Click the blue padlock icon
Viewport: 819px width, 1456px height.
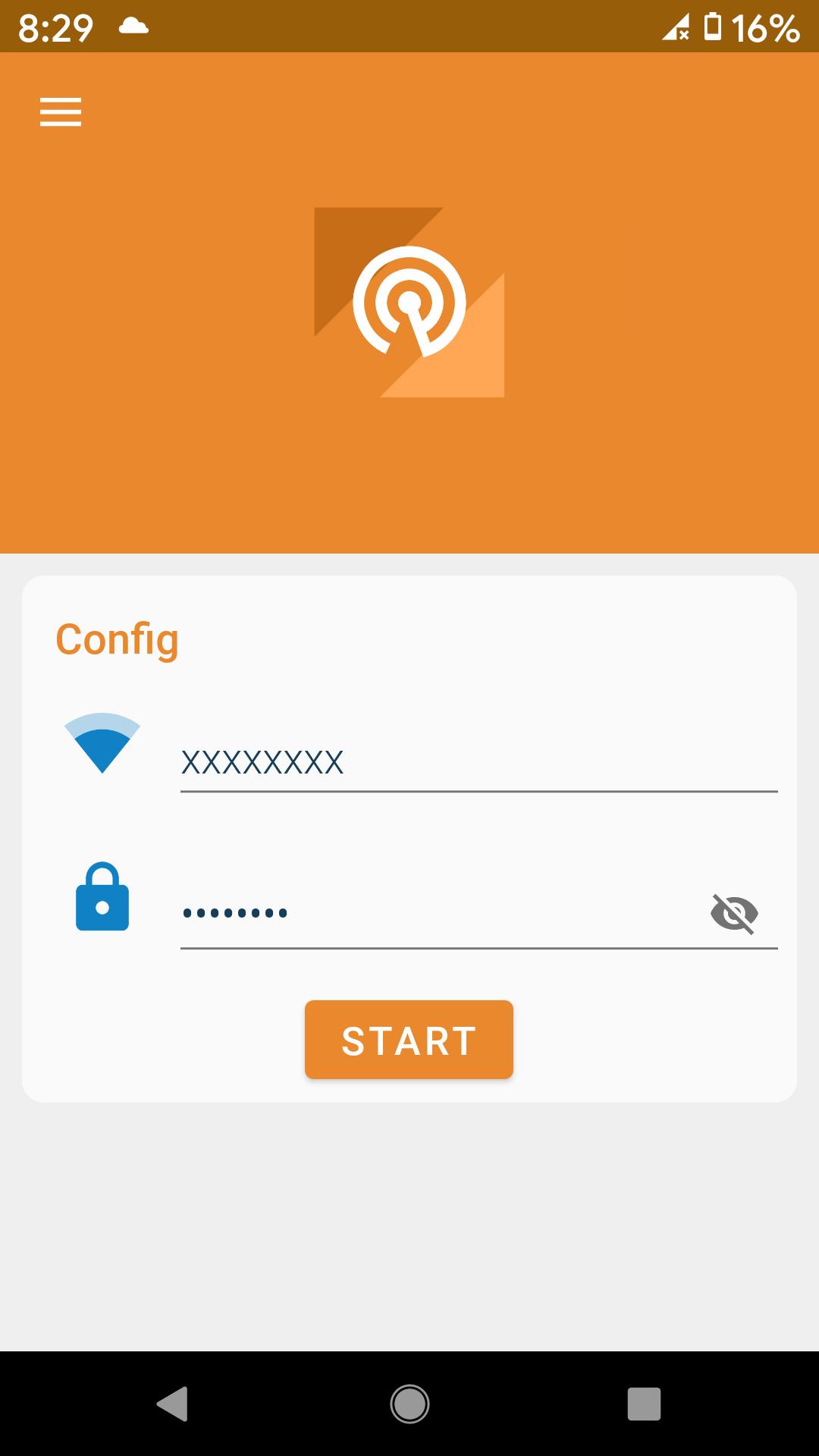tap(102, 896)
